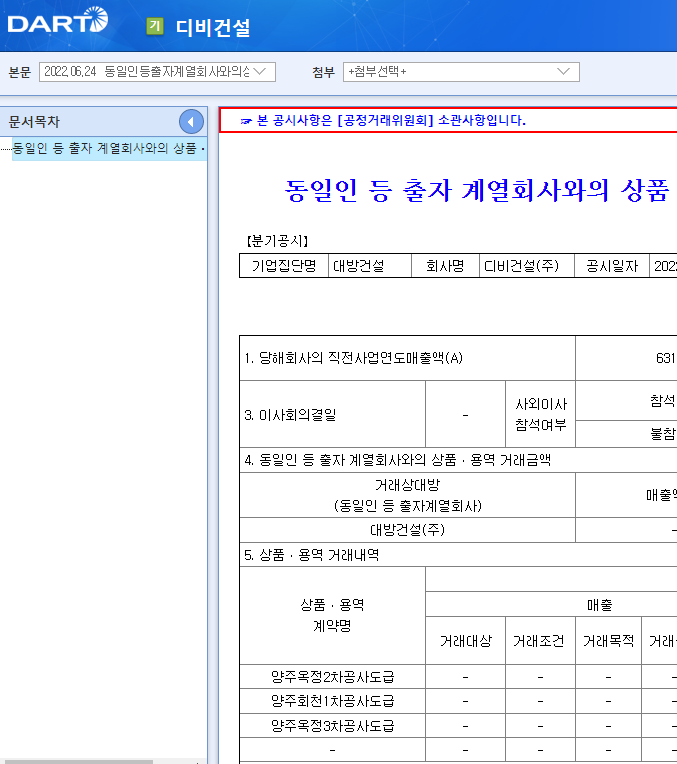Click the [분기공시] label
The width and height of the screenshot is (677, 764).
coord(277,241)
